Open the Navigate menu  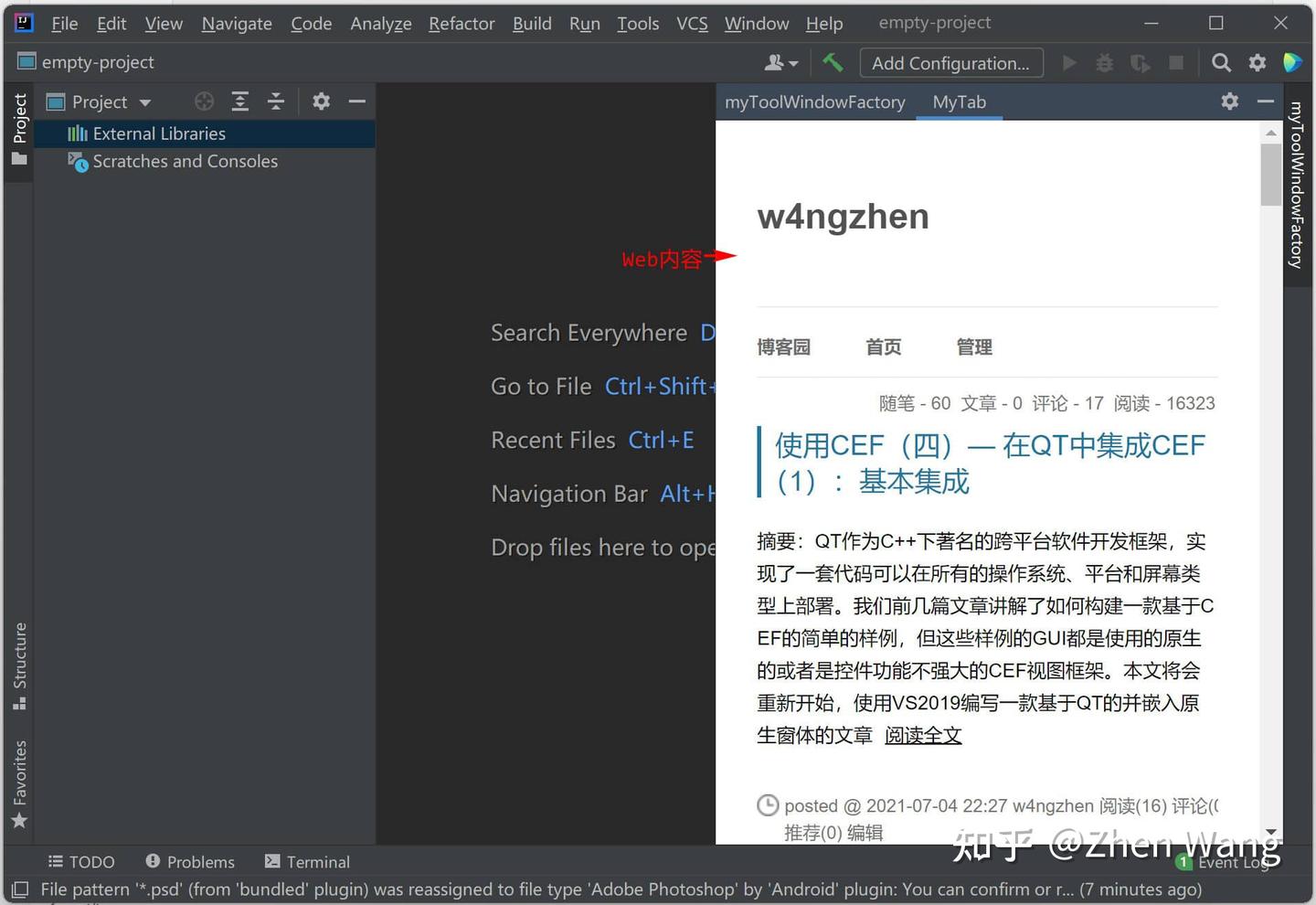[x=236, y=24]
